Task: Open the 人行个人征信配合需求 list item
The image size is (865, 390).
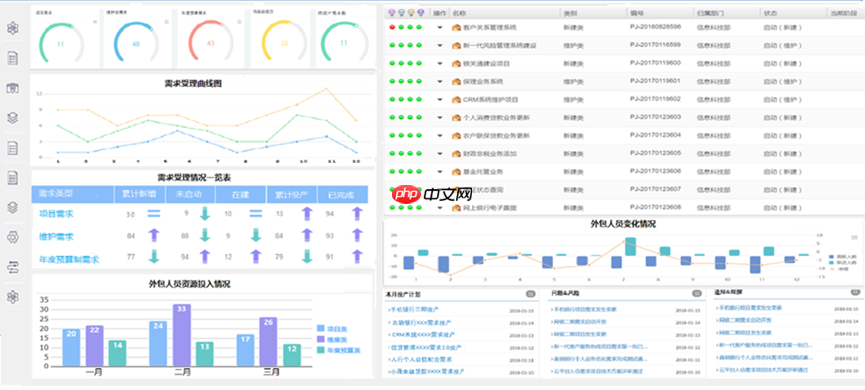Action: pos(421,359)
